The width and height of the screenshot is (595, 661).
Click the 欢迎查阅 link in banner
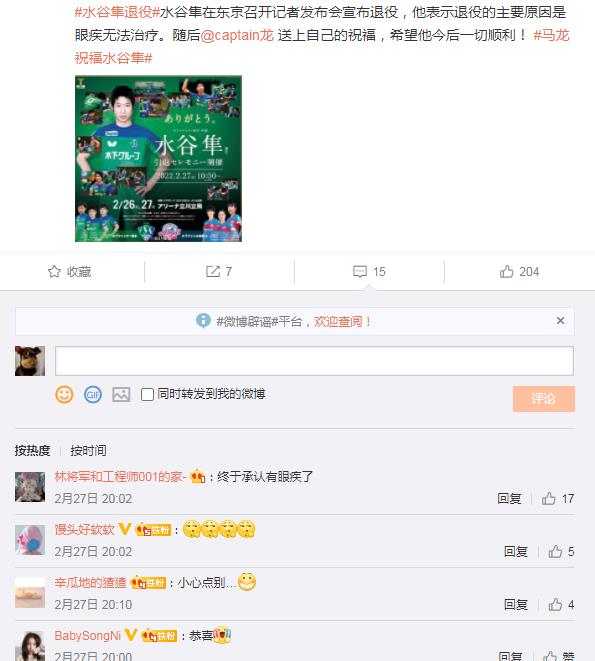click(342, 322)
